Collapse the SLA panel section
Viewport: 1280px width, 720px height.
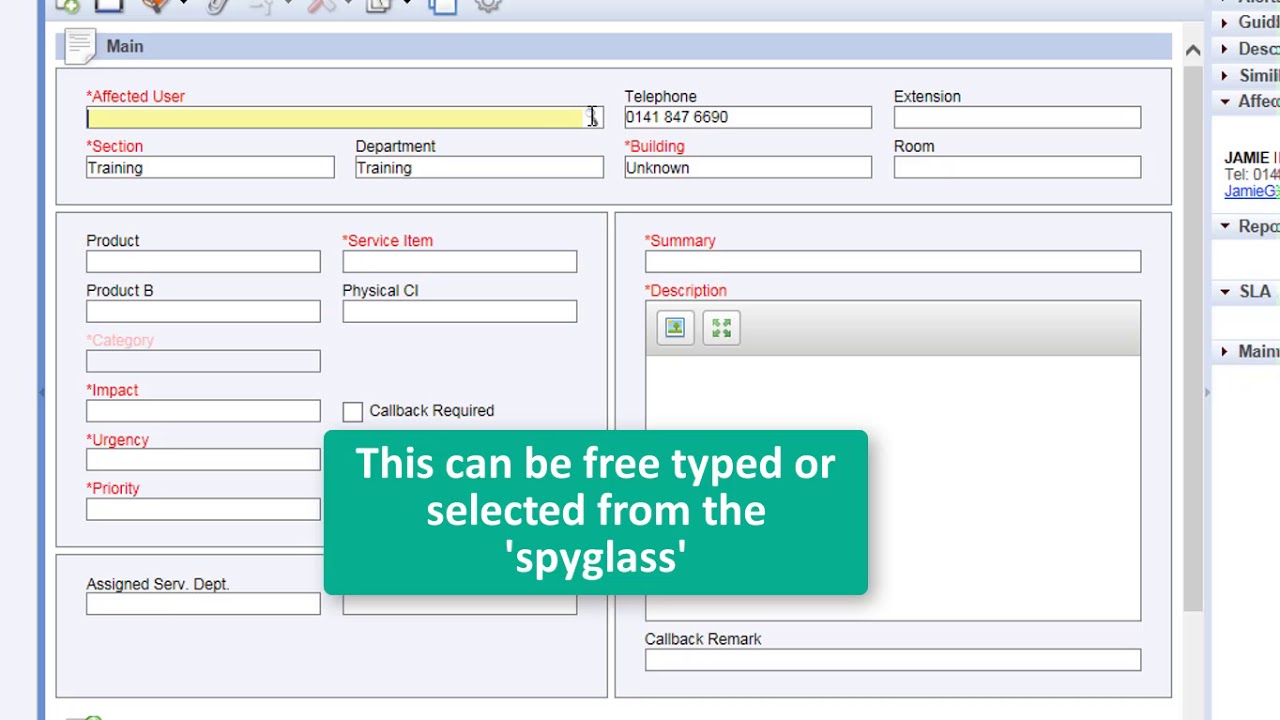point(1225,291)
